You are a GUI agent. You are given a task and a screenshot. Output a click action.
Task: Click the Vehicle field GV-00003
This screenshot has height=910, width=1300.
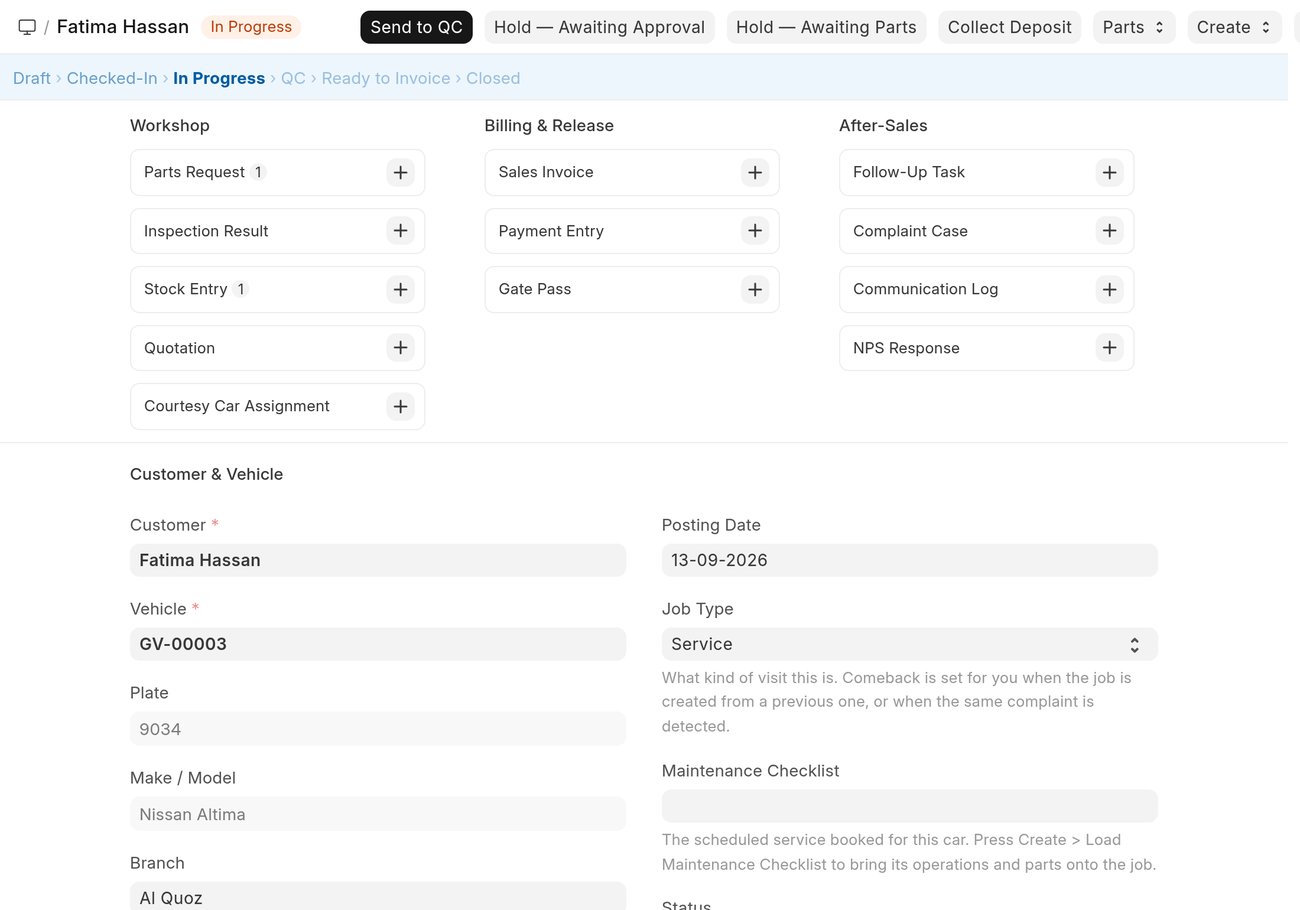coord(378,644)
